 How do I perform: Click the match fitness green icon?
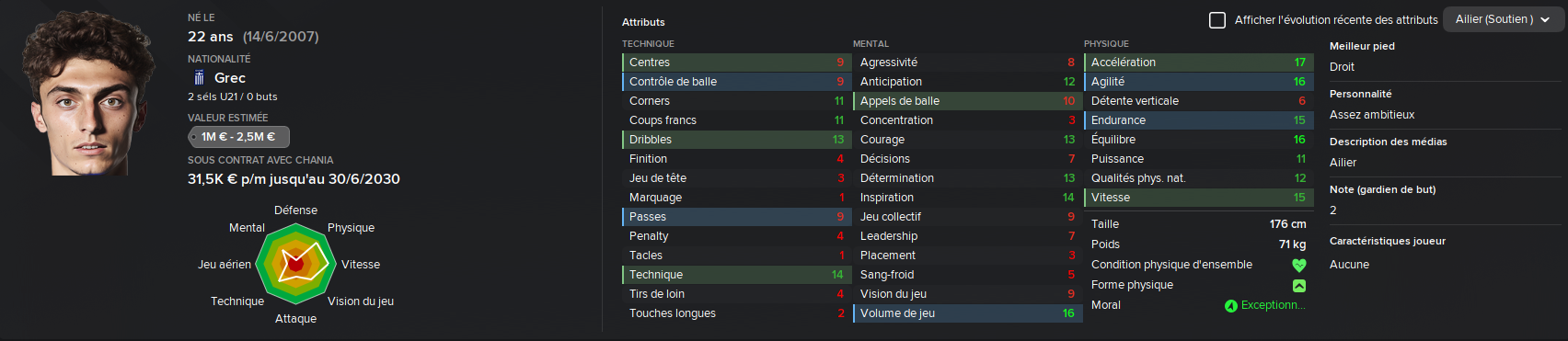coord(1299,285)
